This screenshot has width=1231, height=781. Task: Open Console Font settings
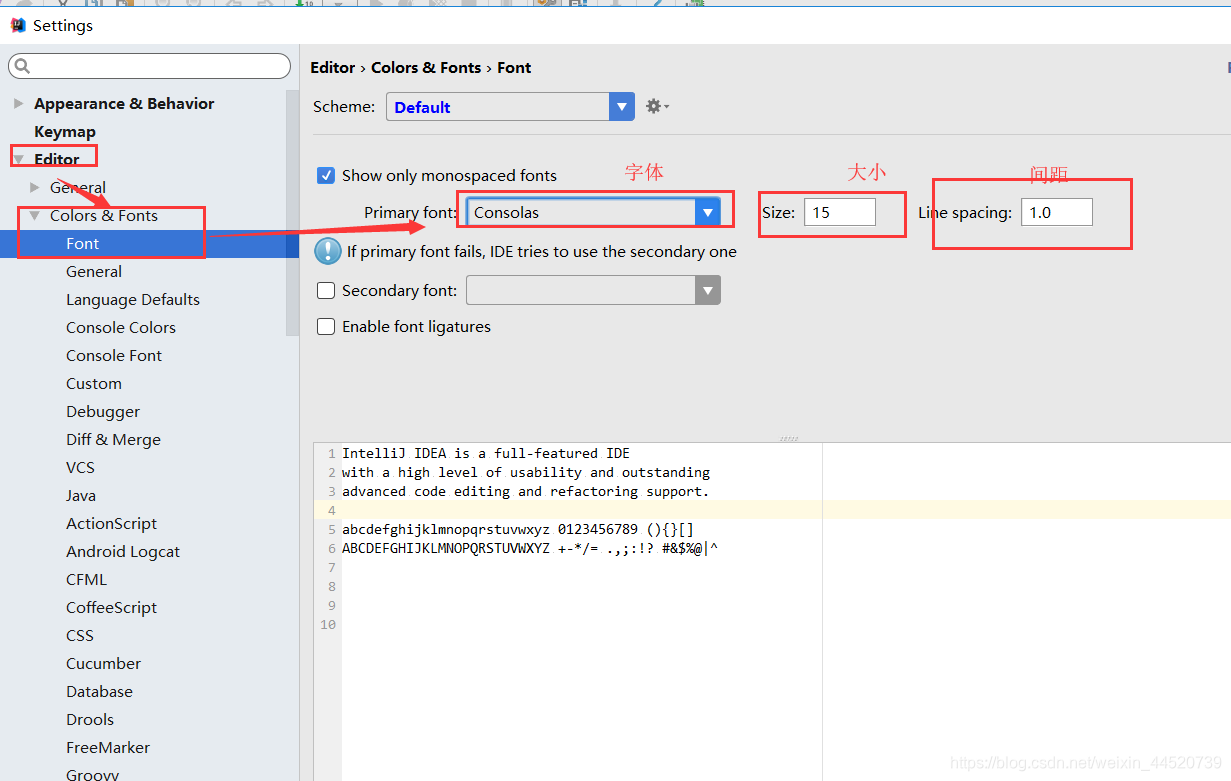pos(114,355)
